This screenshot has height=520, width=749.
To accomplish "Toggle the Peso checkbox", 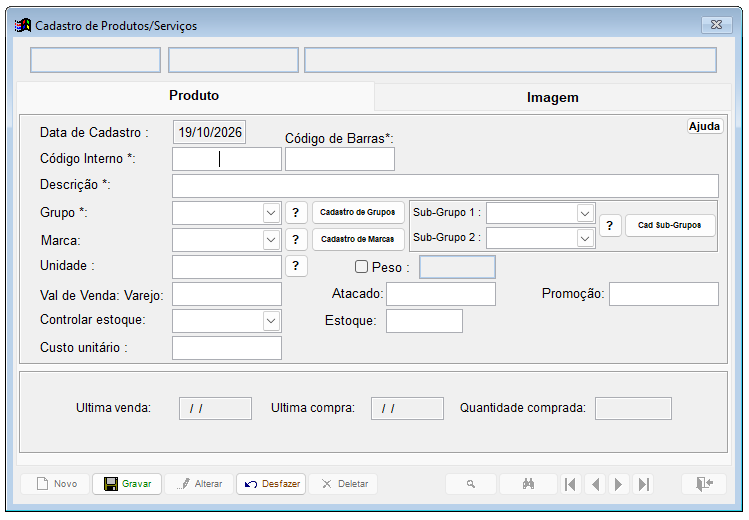I will [362, 267].
